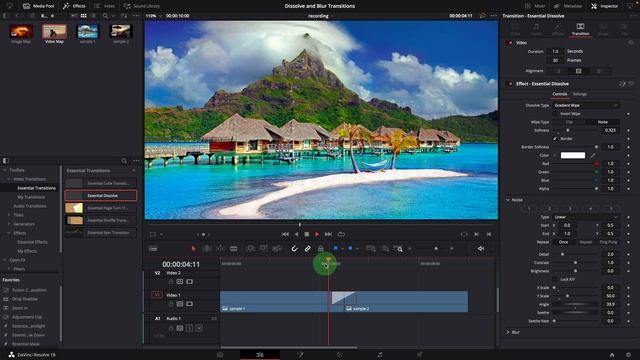Screen dimensions: 640x360
Task: Open the Media Pool panel
Action: click(x=39, y=6)
